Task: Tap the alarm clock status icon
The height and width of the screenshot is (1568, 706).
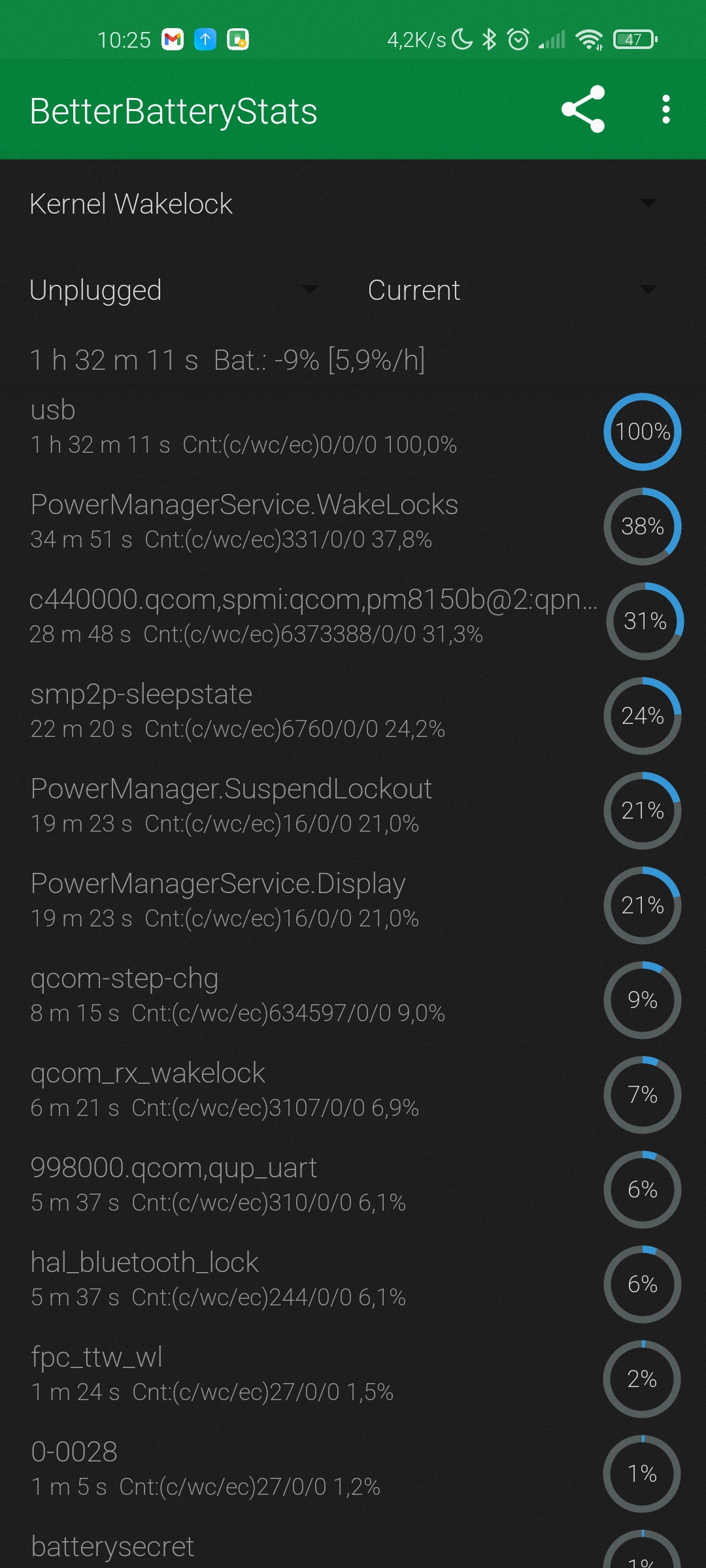Action: tap(518, 40)
